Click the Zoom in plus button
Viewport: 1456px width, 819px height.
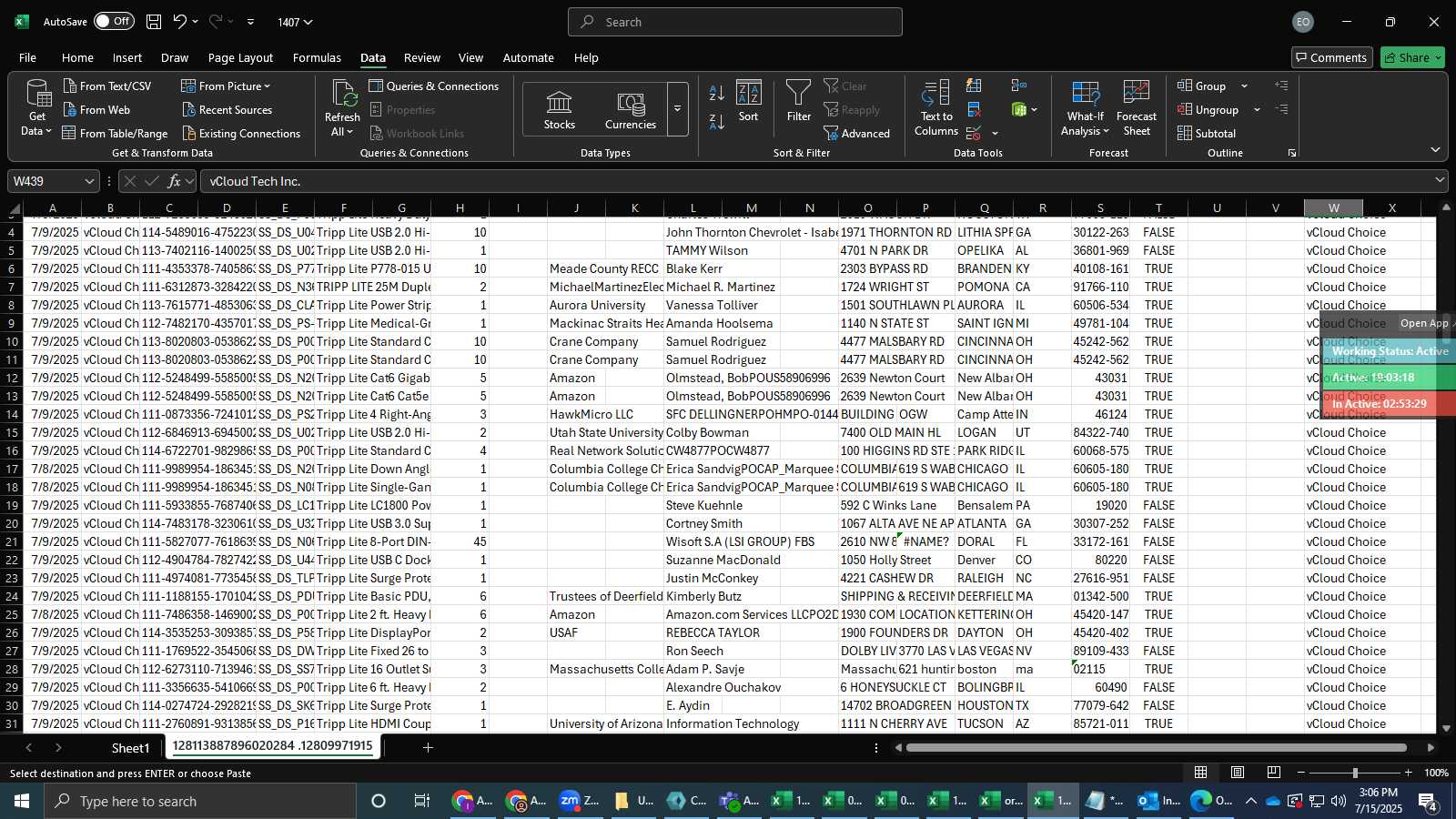tap(1409, 773)
